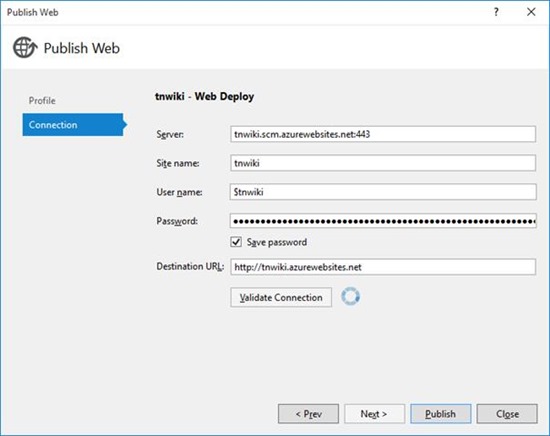Screen dimensions: 550x436
Task: Click the 'Password:' label
Action: (177, 221)
